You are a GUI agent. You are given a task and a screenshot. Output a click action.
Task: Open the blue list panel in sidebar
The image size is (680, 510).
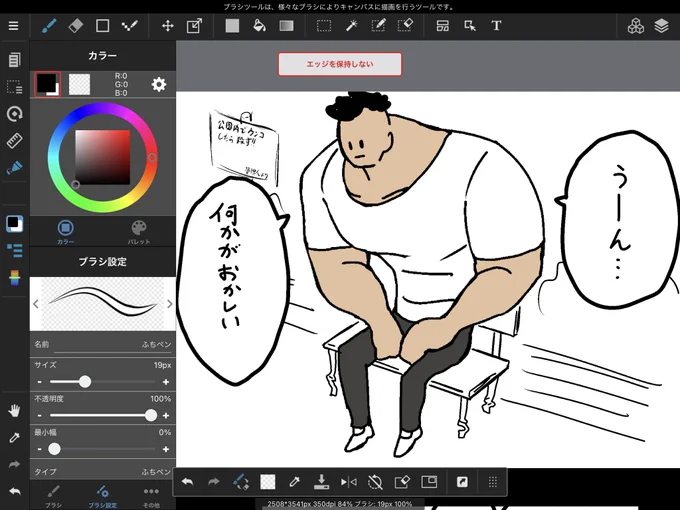[x=14, y=250]
